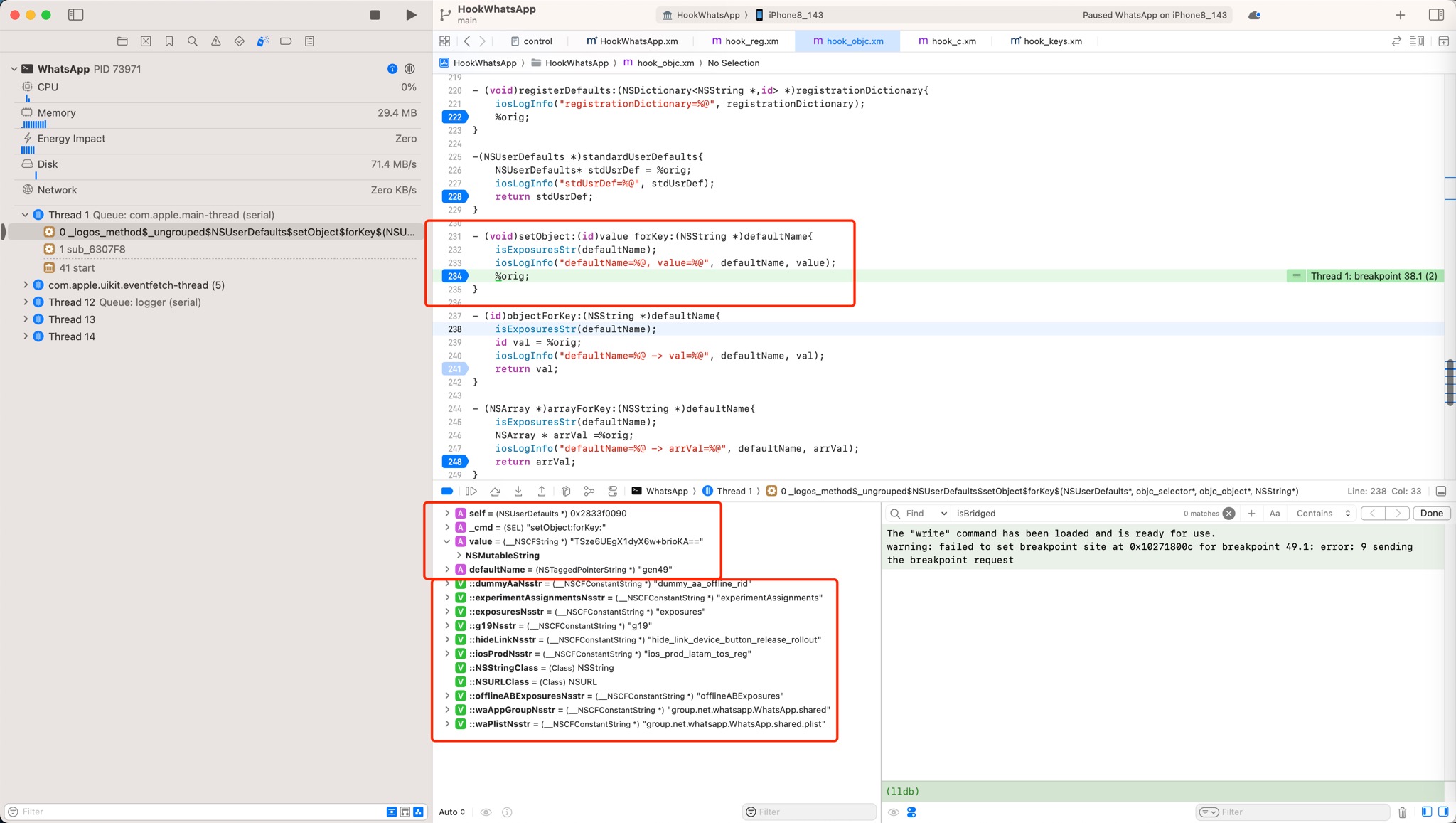1456x823 pixels.
Task: Select the debug navigator icon
Action: tap(262, 41)
